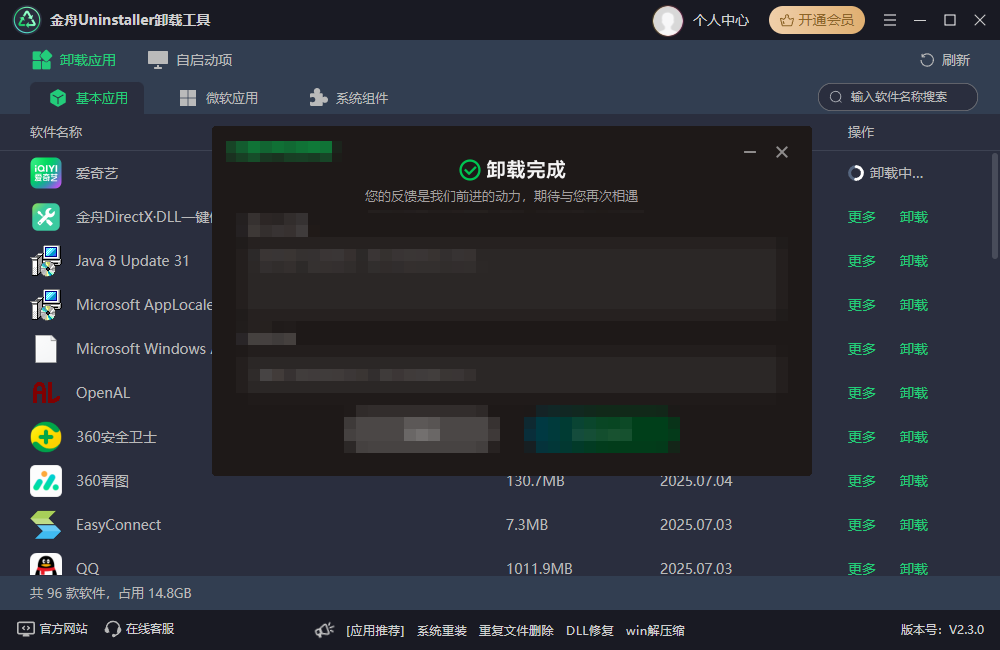The image size is (1000, 650).
Task: Click the Microsoft Windows blank file icon
Action: click(46, 349)
